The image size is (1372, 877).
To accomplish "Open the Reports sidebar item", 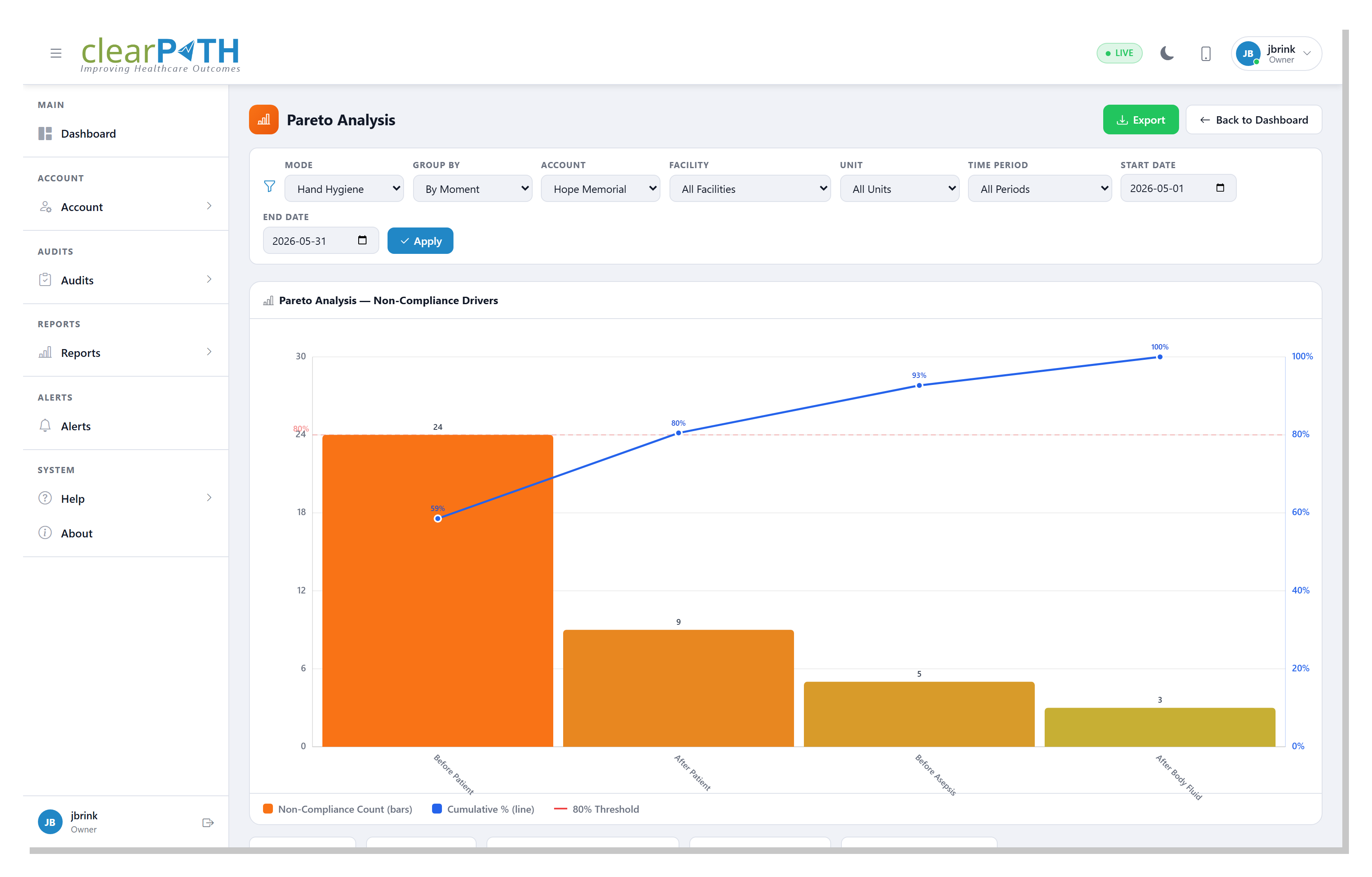I will 125,353.
